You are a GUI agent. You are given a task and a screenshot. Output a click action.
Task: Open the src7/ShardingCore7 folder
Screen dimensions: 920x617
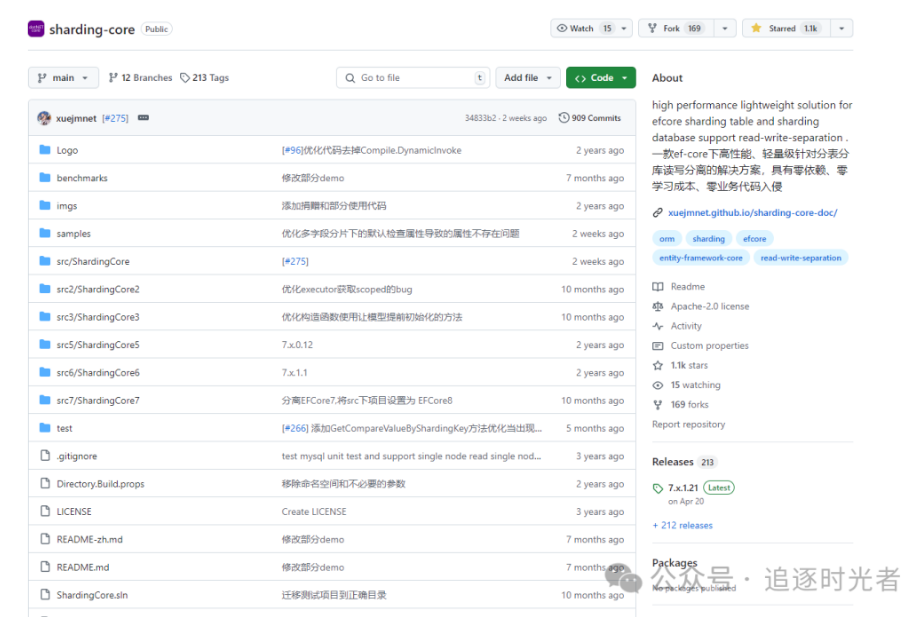pos(98,401)
